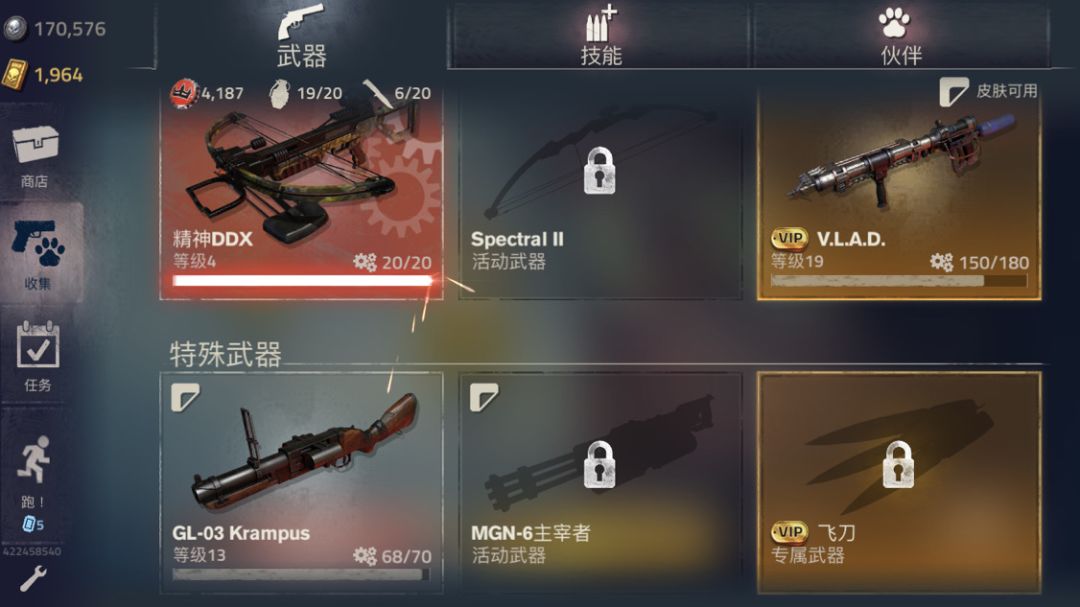The height and width of the screenshot is (607, 1080).
Task: Click the gold bar currency icon
Action: coord(15,74)
